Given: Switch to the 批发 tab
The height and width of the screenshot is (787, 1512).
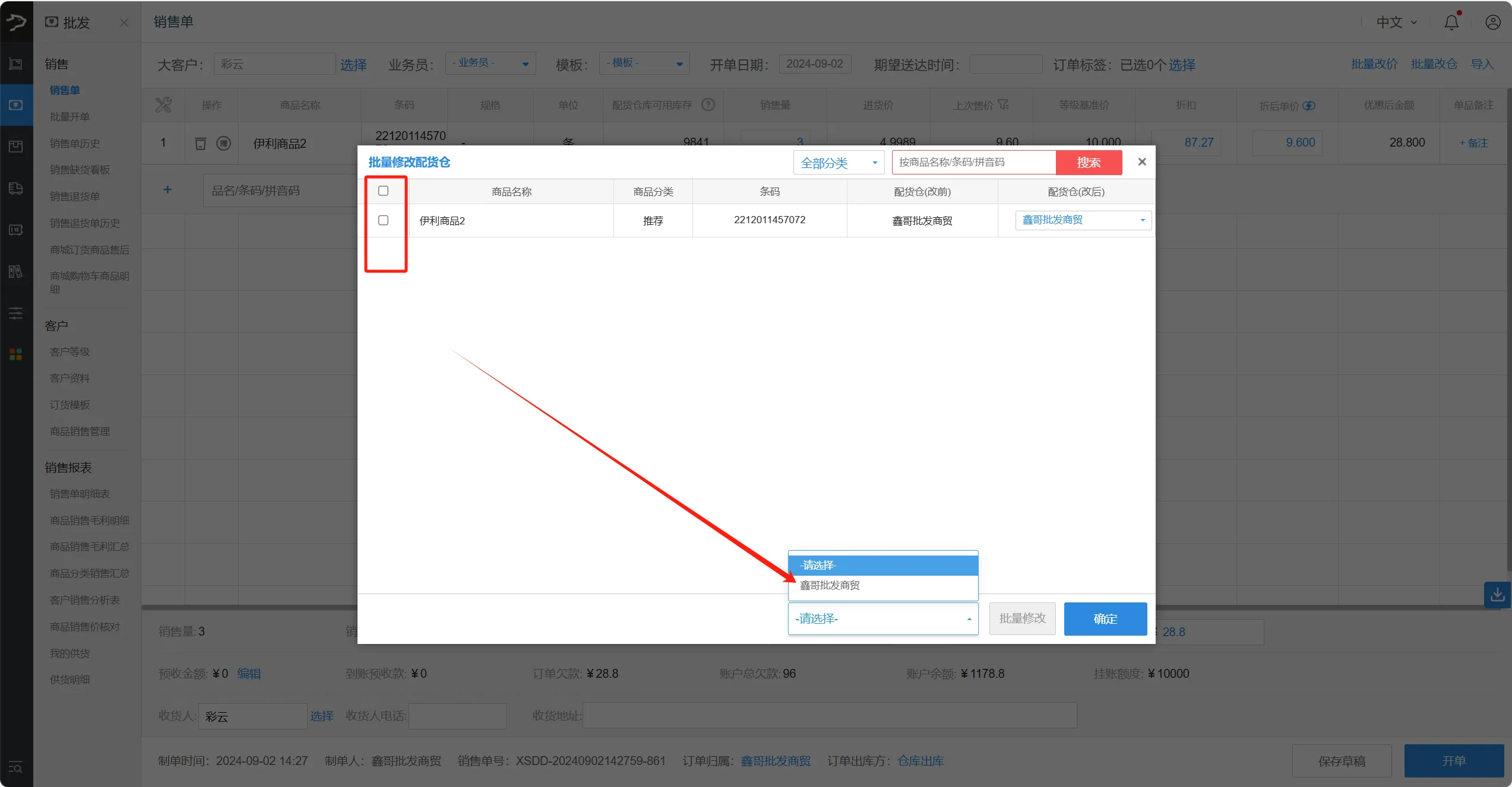Looking at the screenshot, I should click(x=75, y=22).
